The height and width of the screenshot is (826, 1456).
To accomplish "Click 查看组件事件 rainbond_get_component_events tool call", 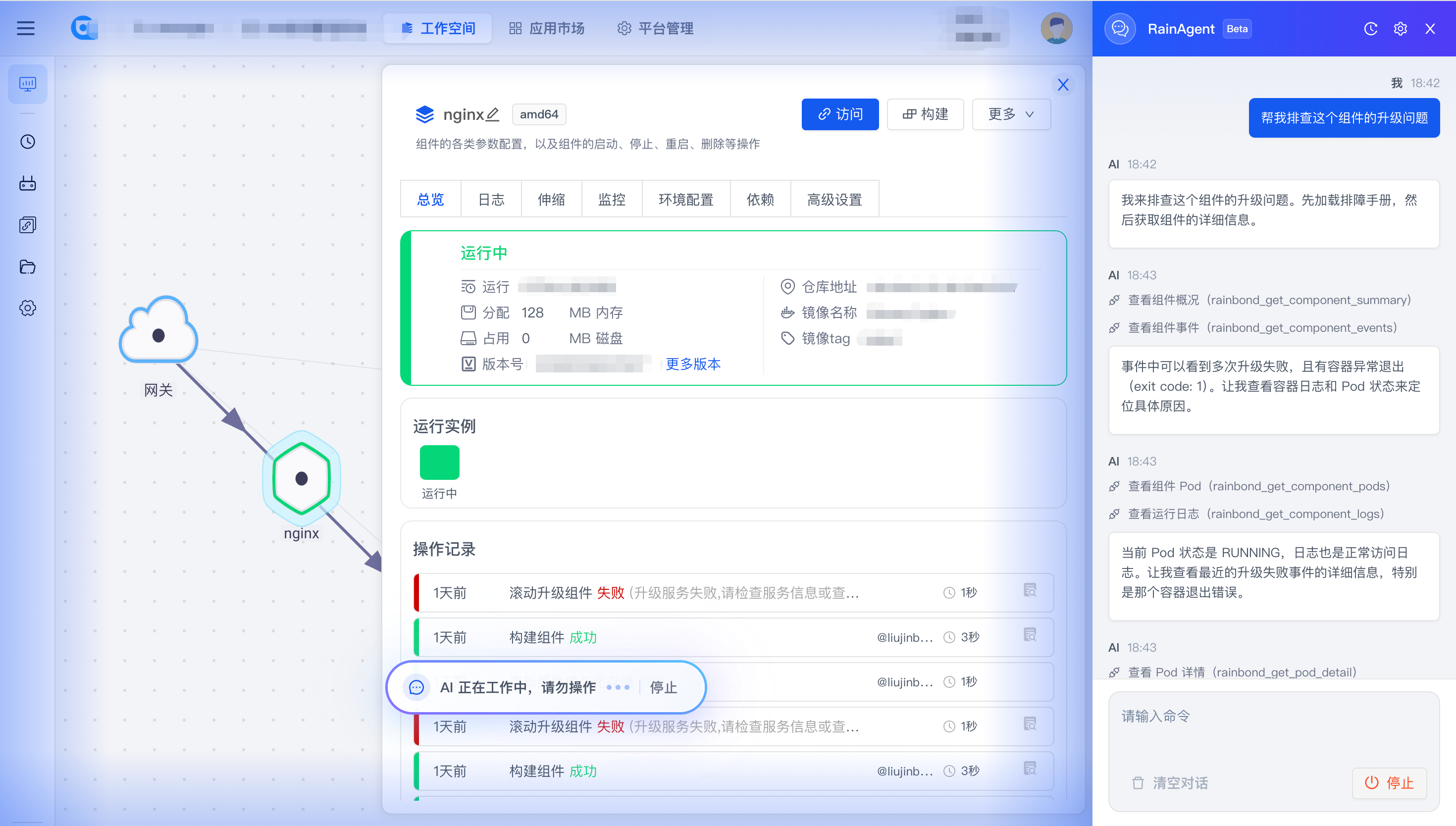I will pos(1253,327).
